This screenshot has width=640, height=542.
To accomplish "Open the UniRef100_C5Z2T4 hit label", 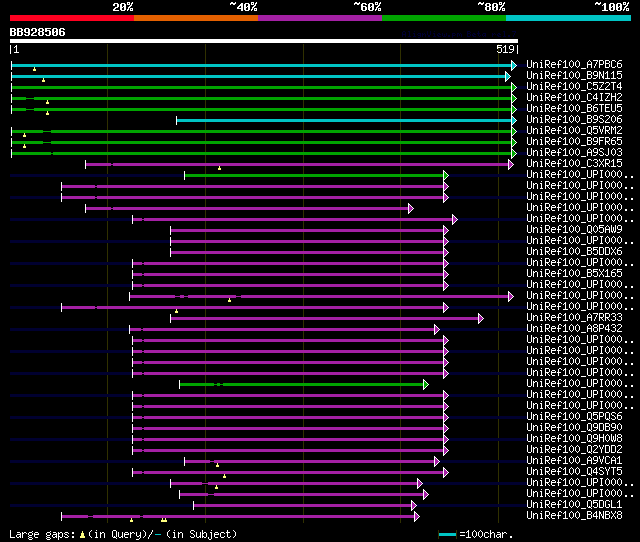I will point(574,87).
